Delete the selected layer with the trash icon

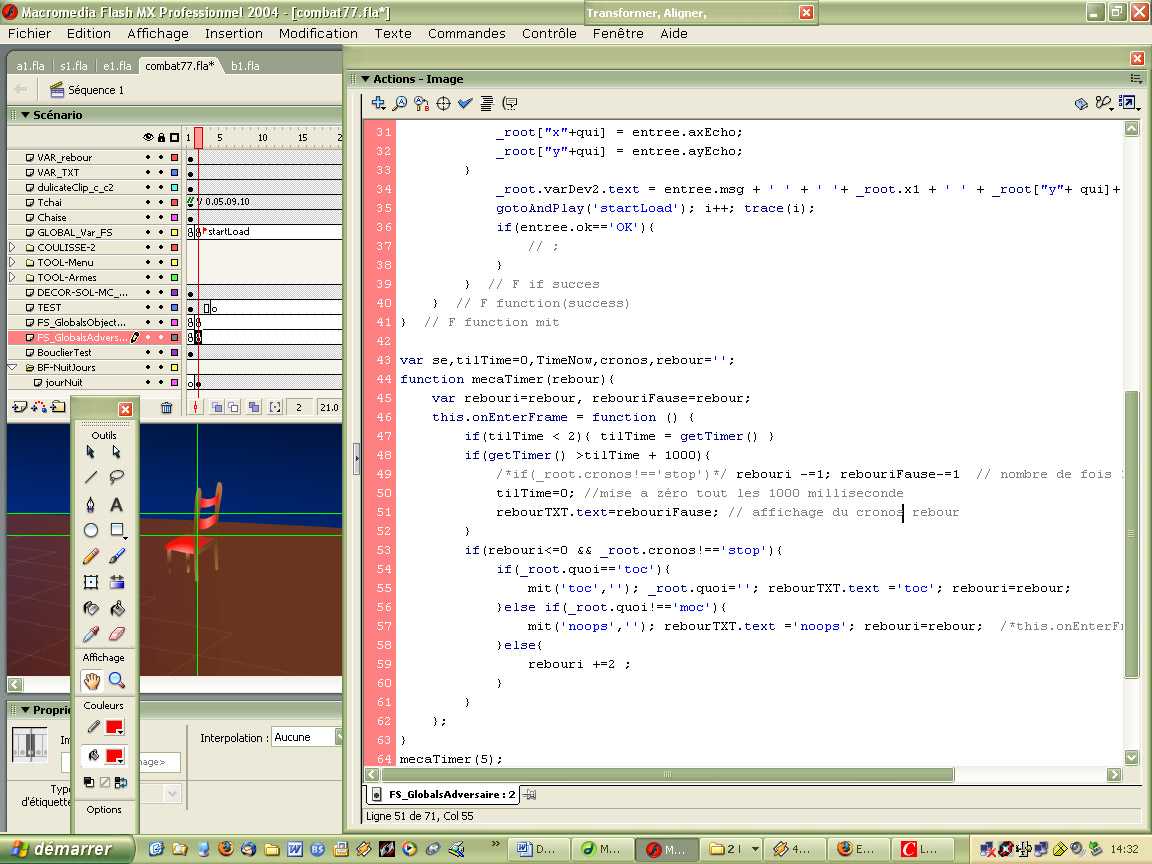167,407
